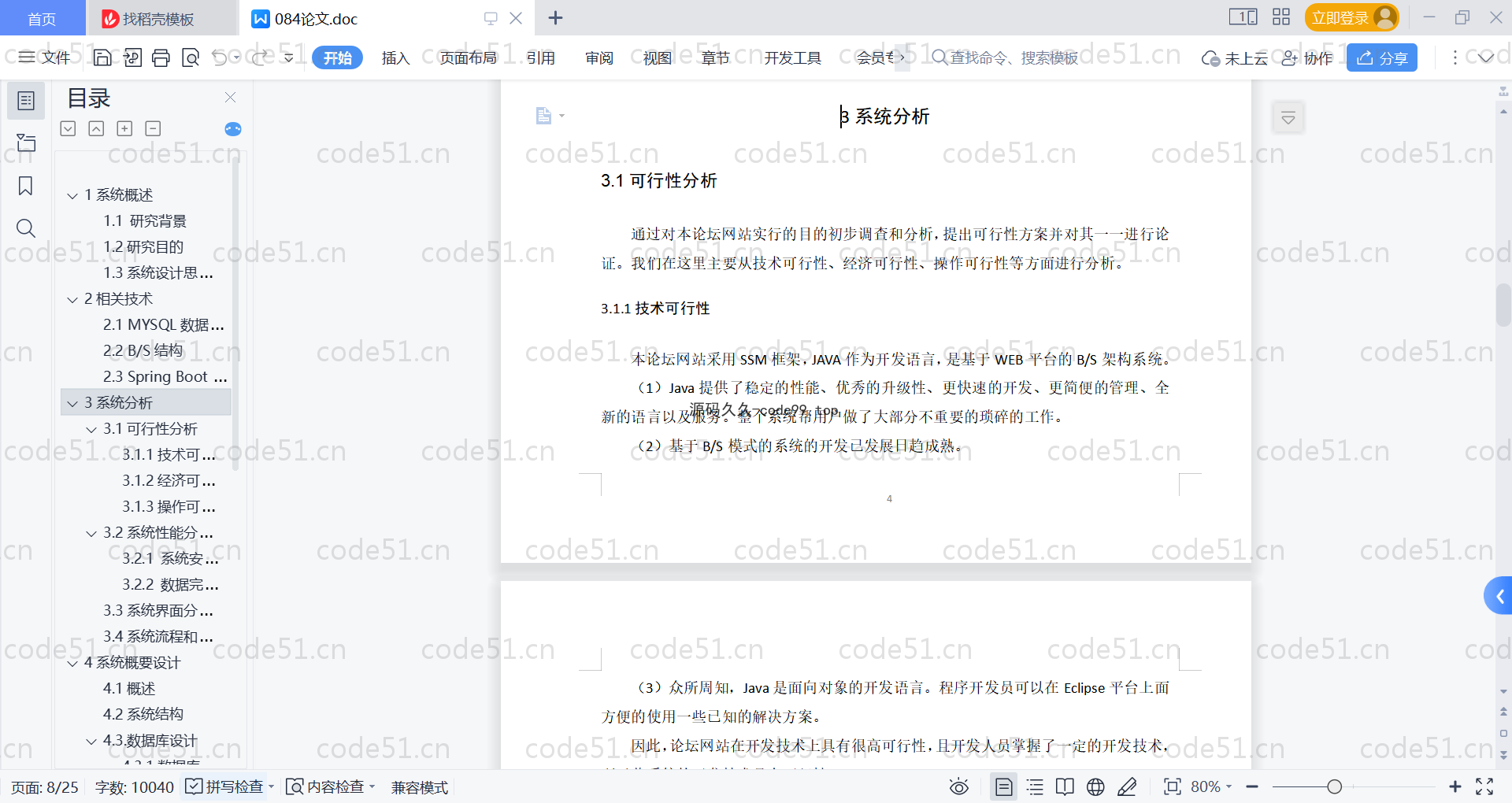Switch to reading view book icon
This screenshot has width=1512, height=803.
coord(1065,786)
